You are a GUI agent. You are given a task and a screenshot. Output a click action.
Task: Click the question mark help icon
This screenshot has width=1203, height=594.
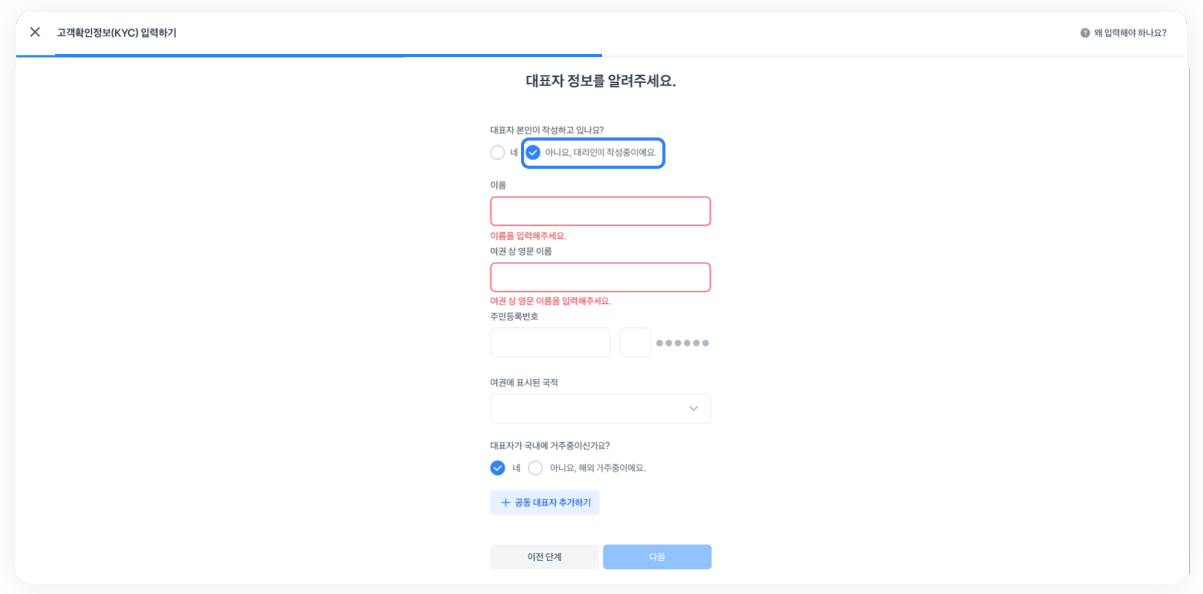[x=1085, y=33]
